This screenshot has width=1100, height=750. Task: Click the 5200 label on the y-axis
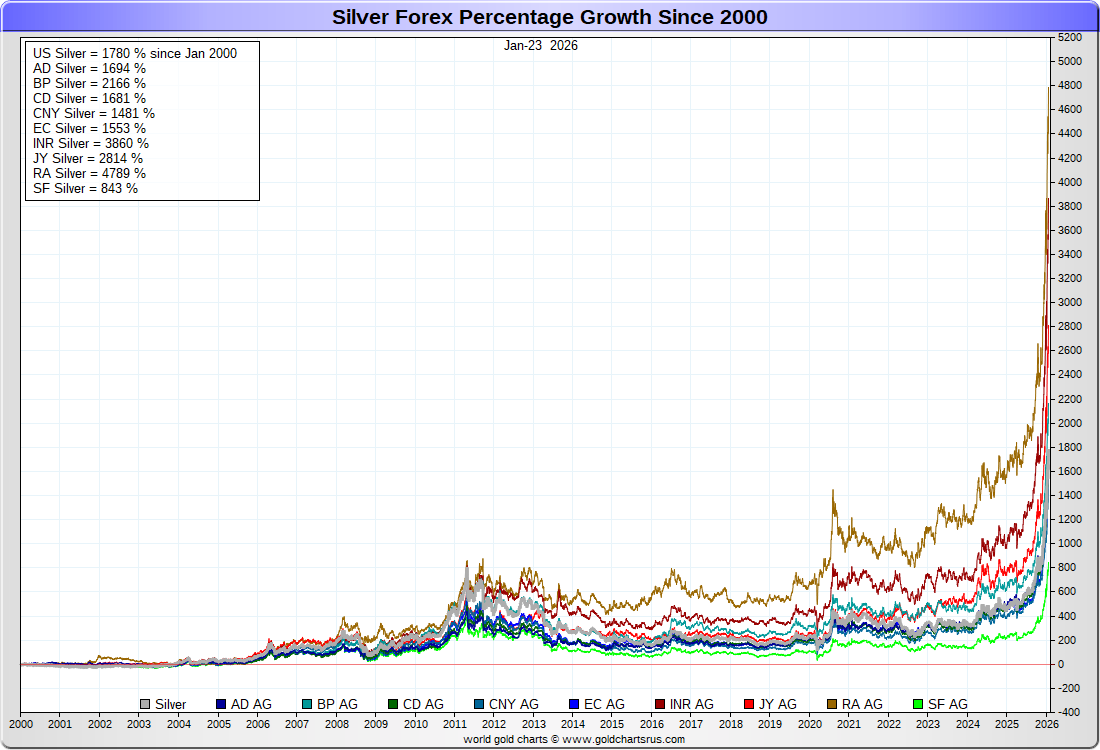click(1069, 38)
